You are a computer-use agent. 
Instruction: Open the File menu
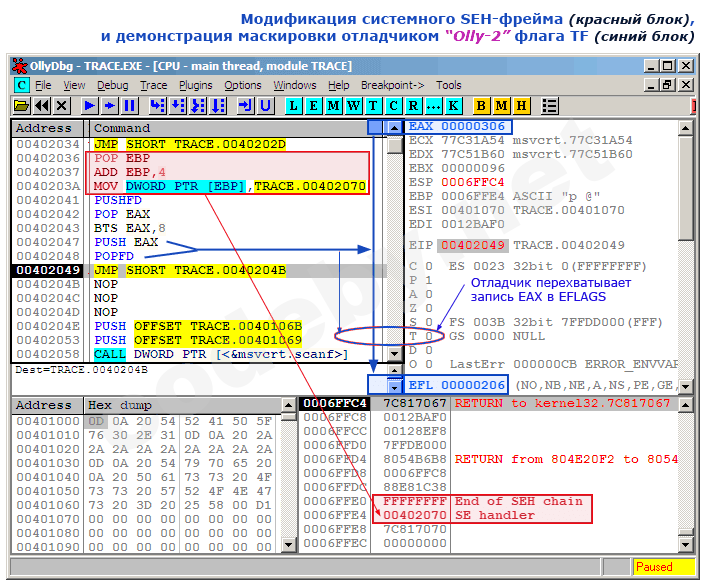coord(43,85)
